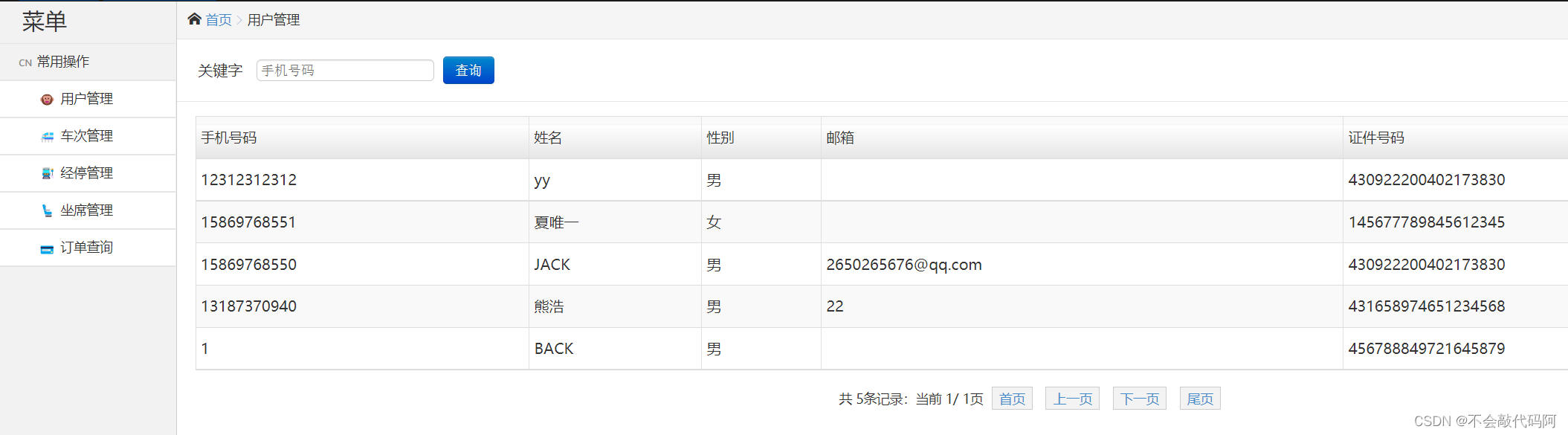This screenshot has width=1568, height=435.
Task: Click the 邮箱 column header
Action: (x=1082, y=138)
